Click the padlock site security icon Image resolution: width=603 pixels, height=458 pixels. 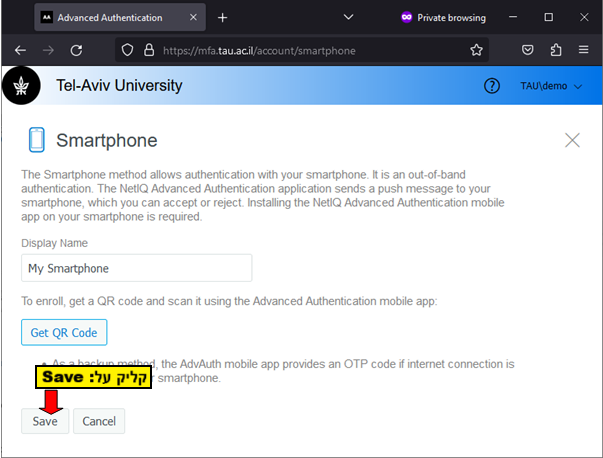[x=148, y=50]
